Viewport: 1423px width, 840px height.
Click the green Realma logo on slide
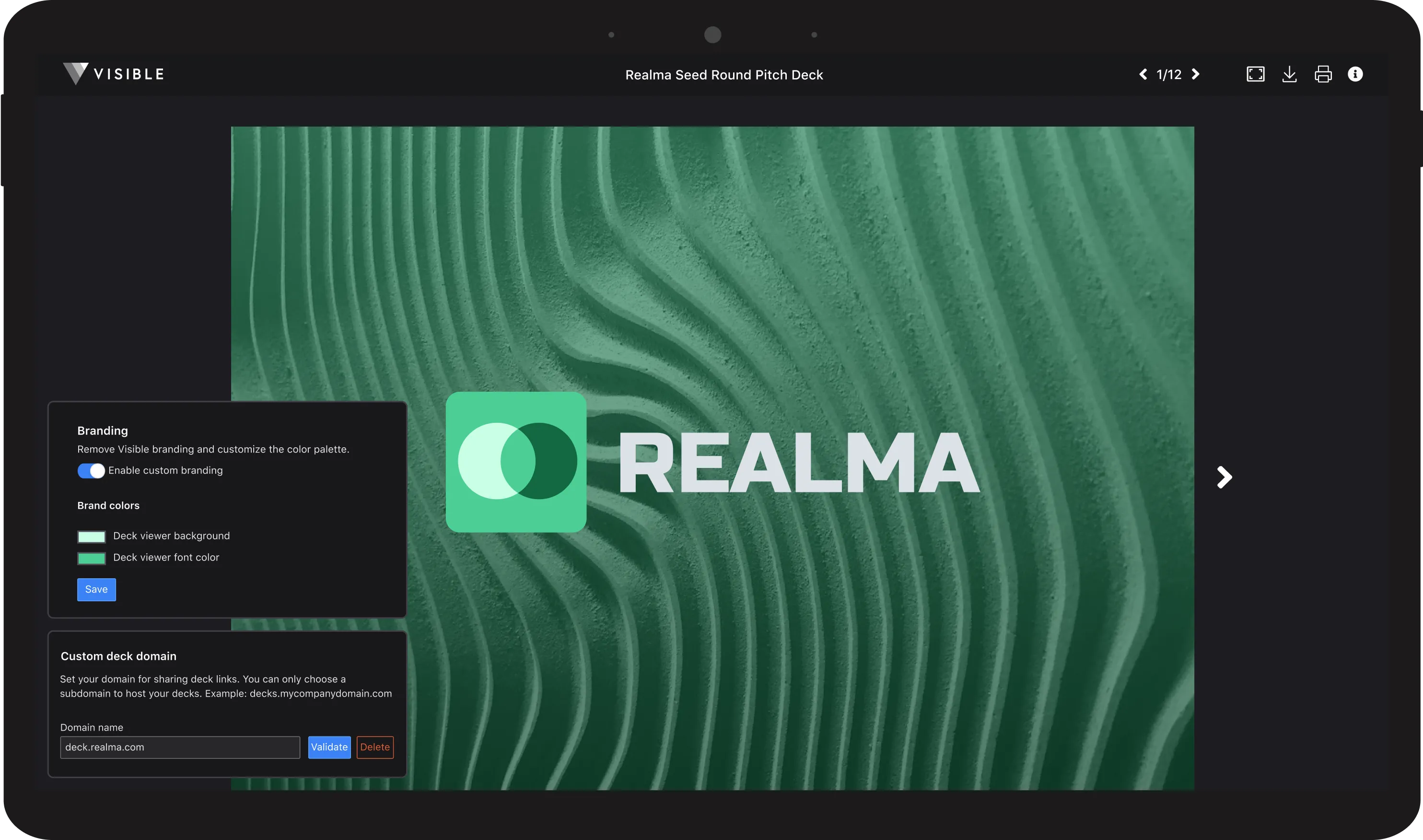tap(516, 462)
